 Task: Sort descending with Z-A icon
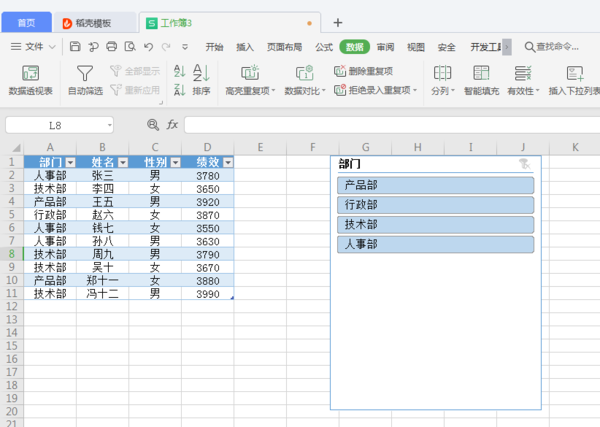click(x=179, y=90)
